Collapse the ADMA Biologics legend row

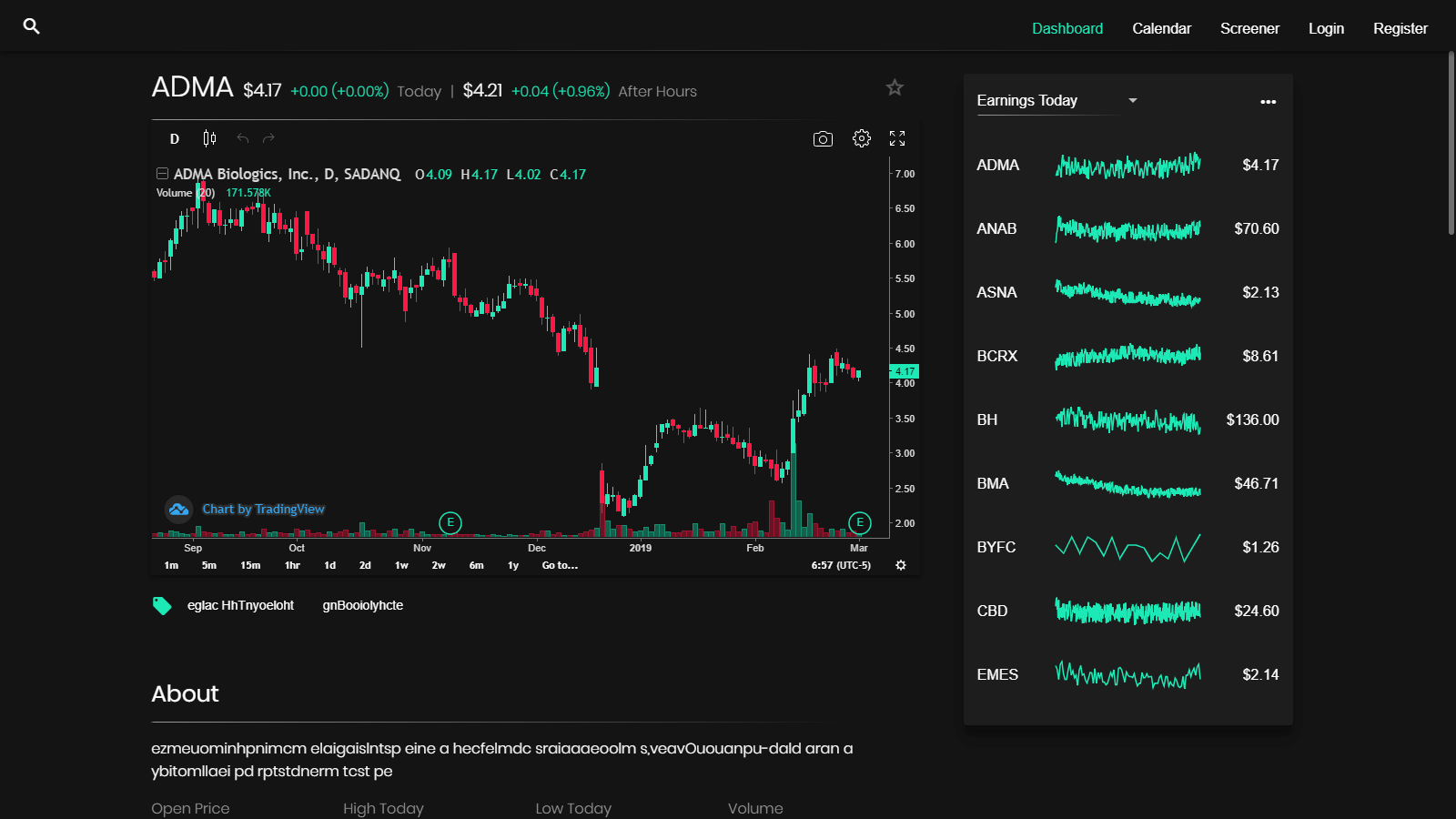point(162,173)
